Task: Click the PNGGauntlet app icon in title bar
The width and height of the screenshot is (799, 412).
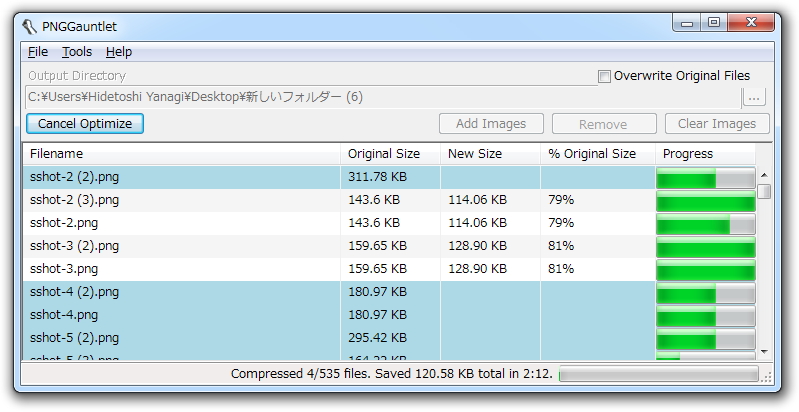Action: coord(30,26)
